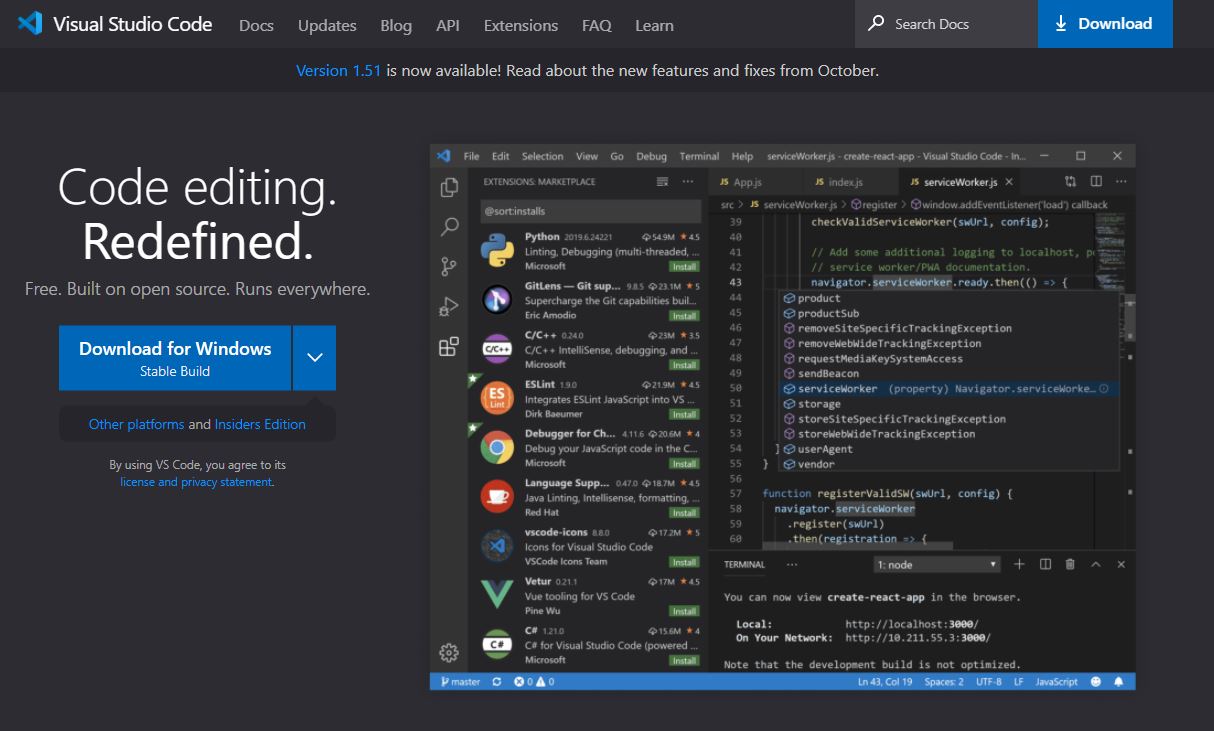1214x731 pixels.
Task: Toggle the maximize panel chevron above the terminal
Action: [1095, 563]
